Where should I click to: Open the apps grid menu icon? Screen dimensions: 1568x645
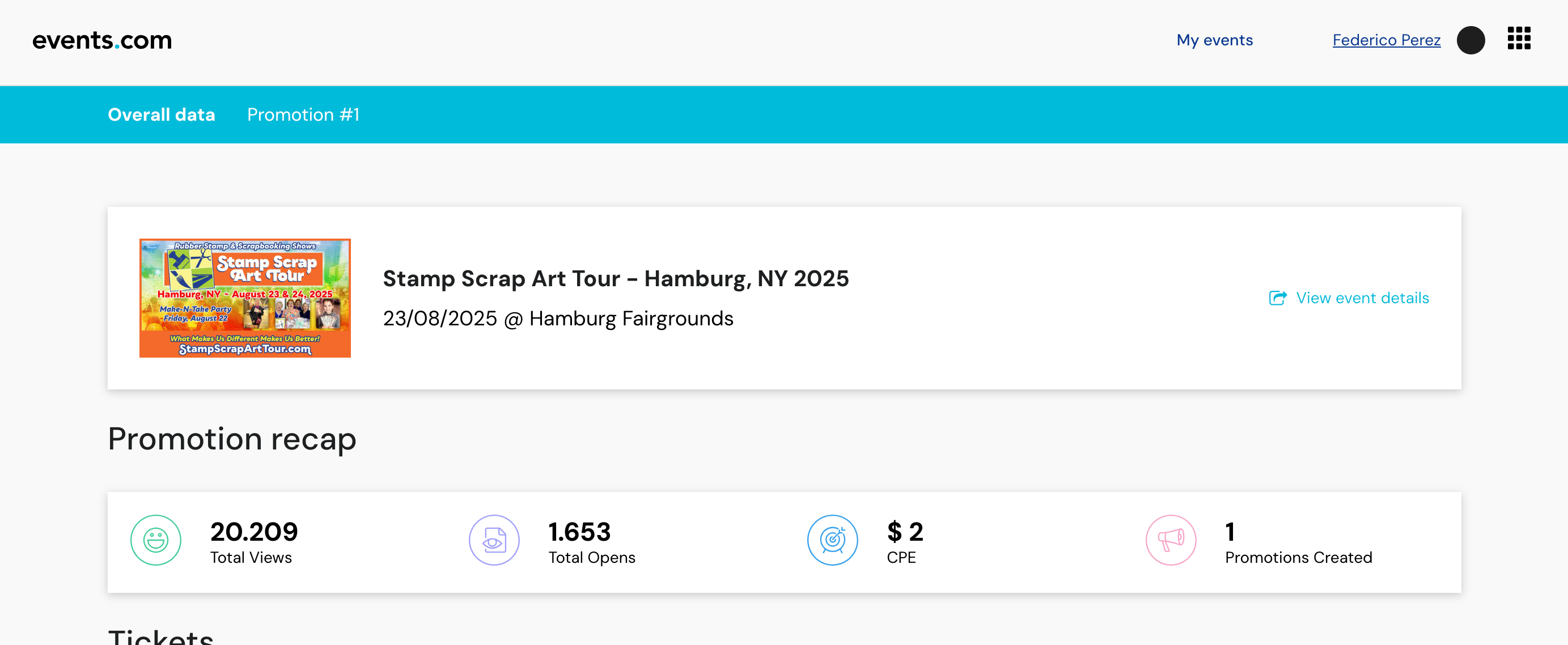[x=1519, y=39]
